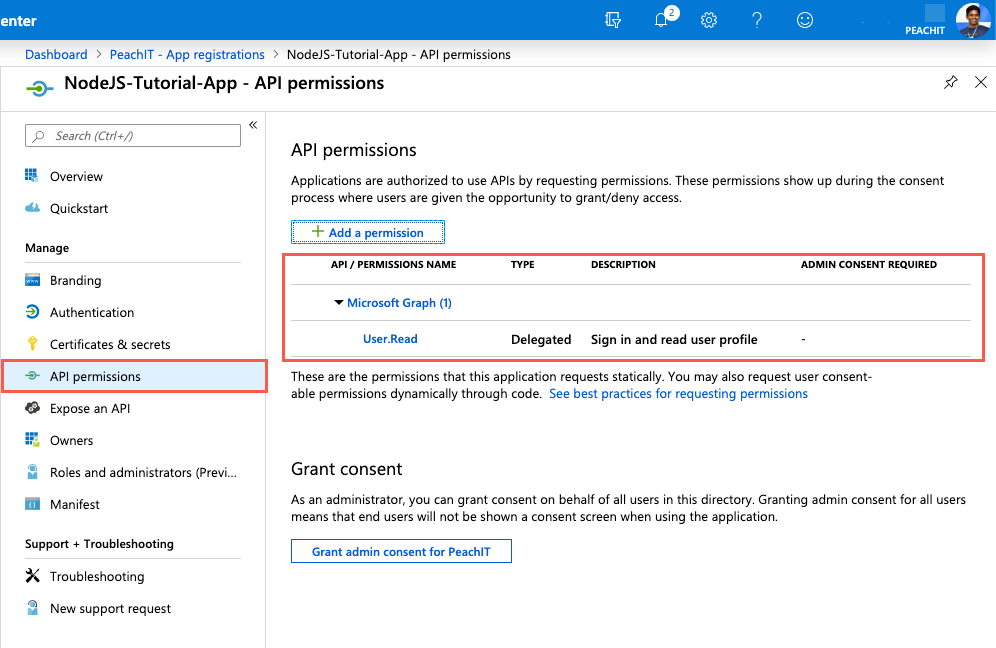This screenshot has width=996, height=648.
Task: Click the Branding icon
Action: 32,280
